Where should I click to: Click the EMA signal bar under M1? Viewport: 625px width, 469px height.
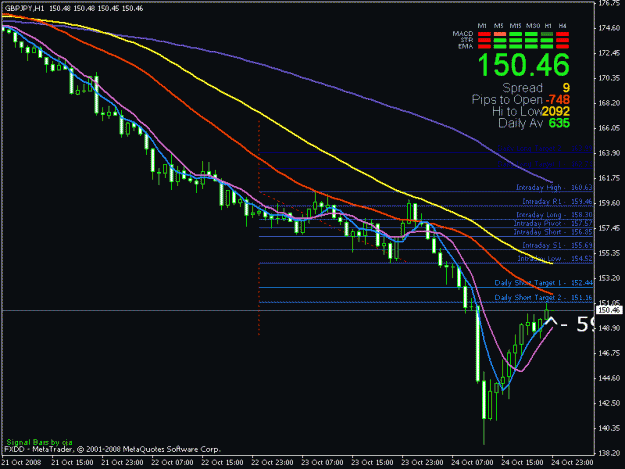484,46
